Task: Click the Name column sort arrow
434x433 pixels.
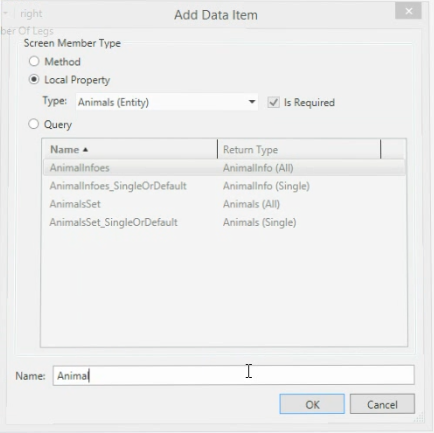Action: click(x=85, y=150)
